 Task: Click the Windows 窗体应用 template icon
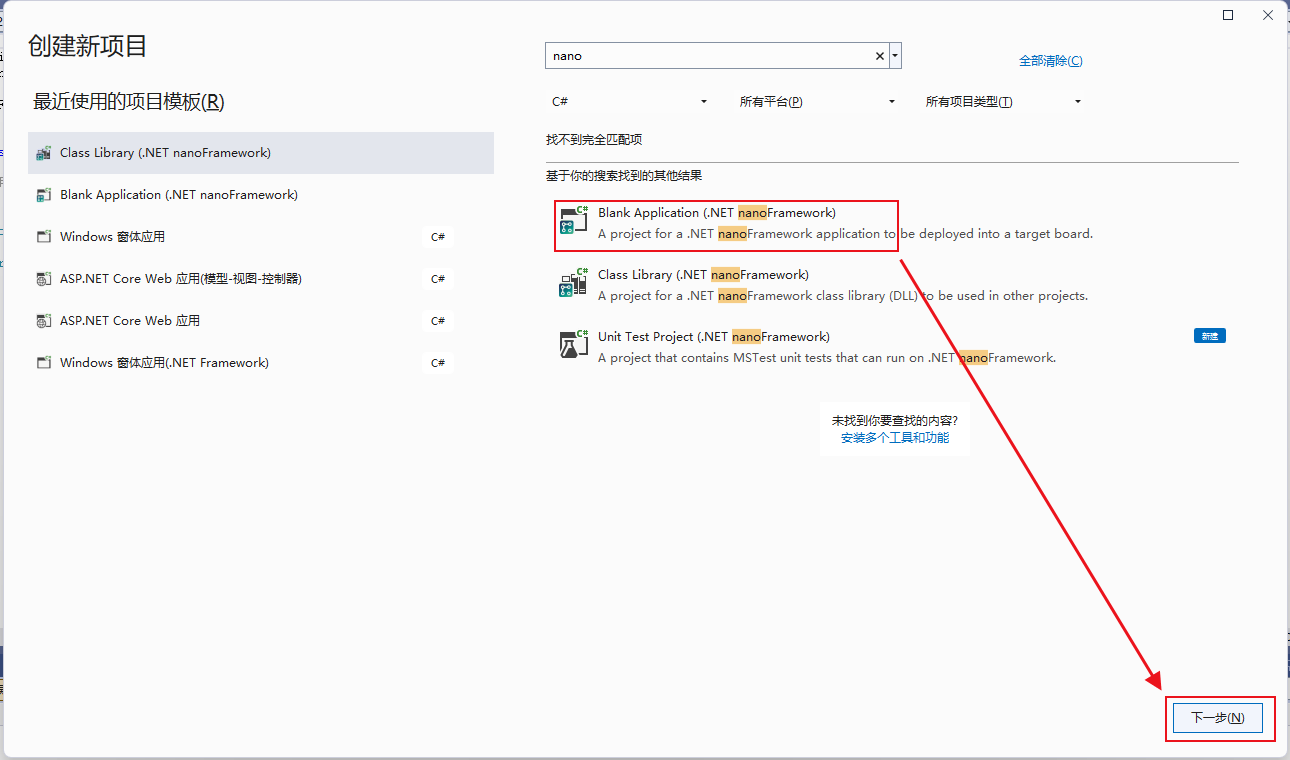point(43,237)
